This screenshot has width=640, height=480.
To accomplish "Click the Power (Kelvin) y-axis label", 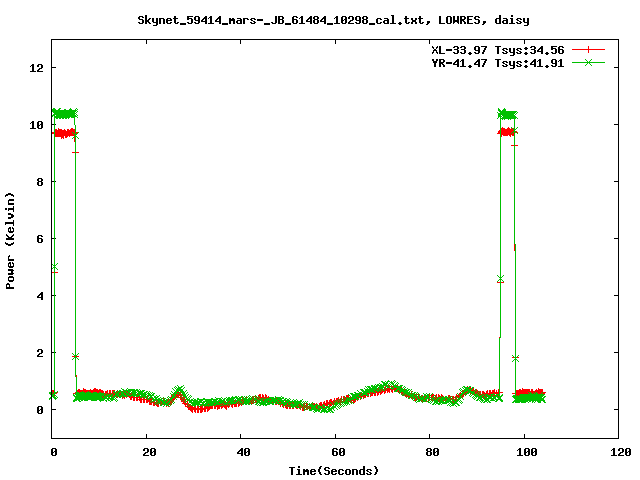I will (x=10, y=240).
